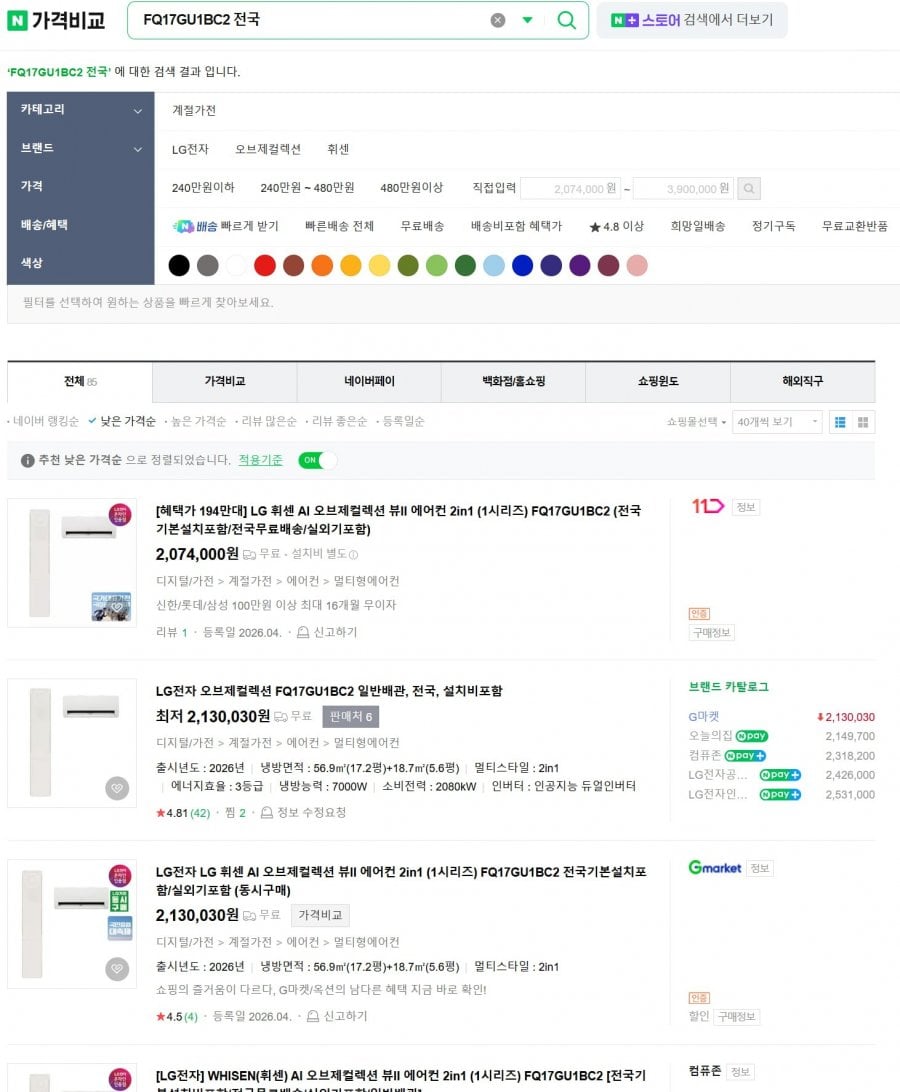The width and height of the screenshot is (900, 1092).
Task: Switch to list view icon
Action: coord(840,422)
